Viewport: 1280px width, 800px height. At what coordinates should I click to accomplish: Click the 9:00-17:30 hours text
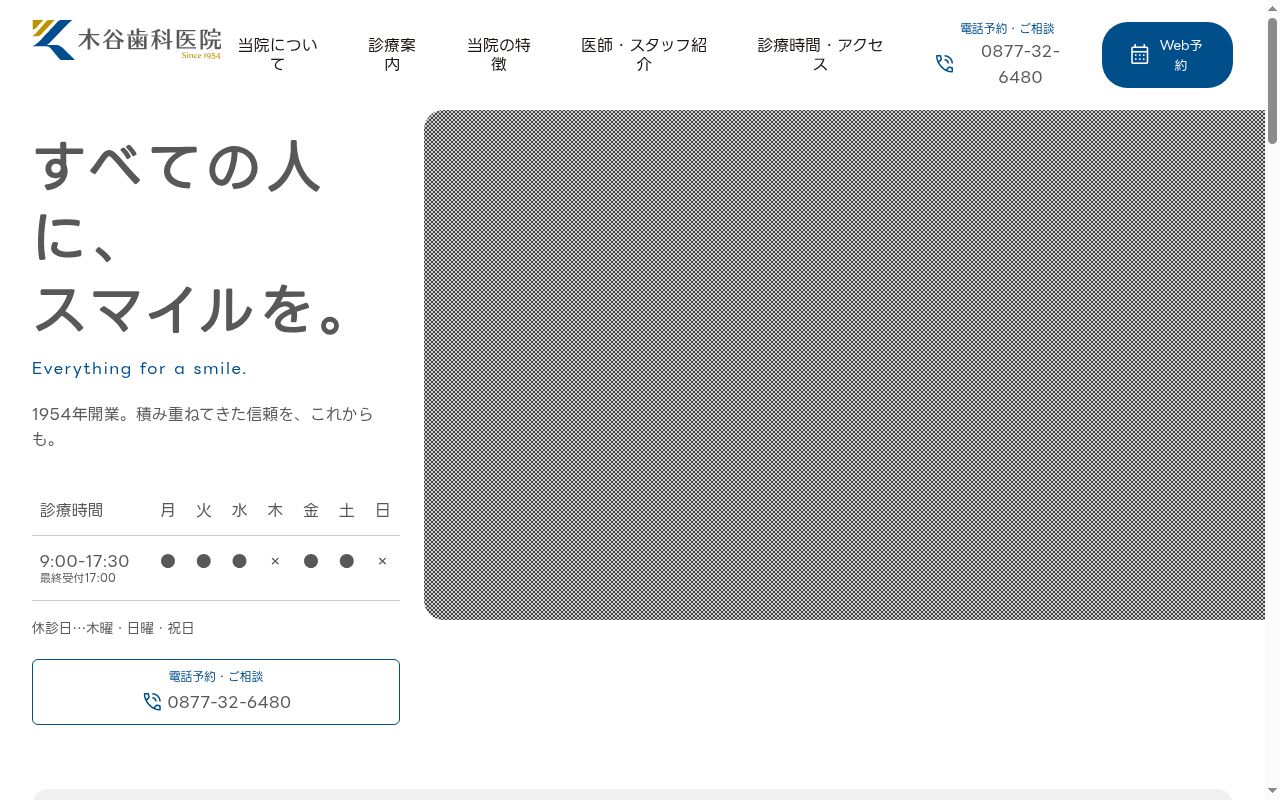tap(85, 561)
